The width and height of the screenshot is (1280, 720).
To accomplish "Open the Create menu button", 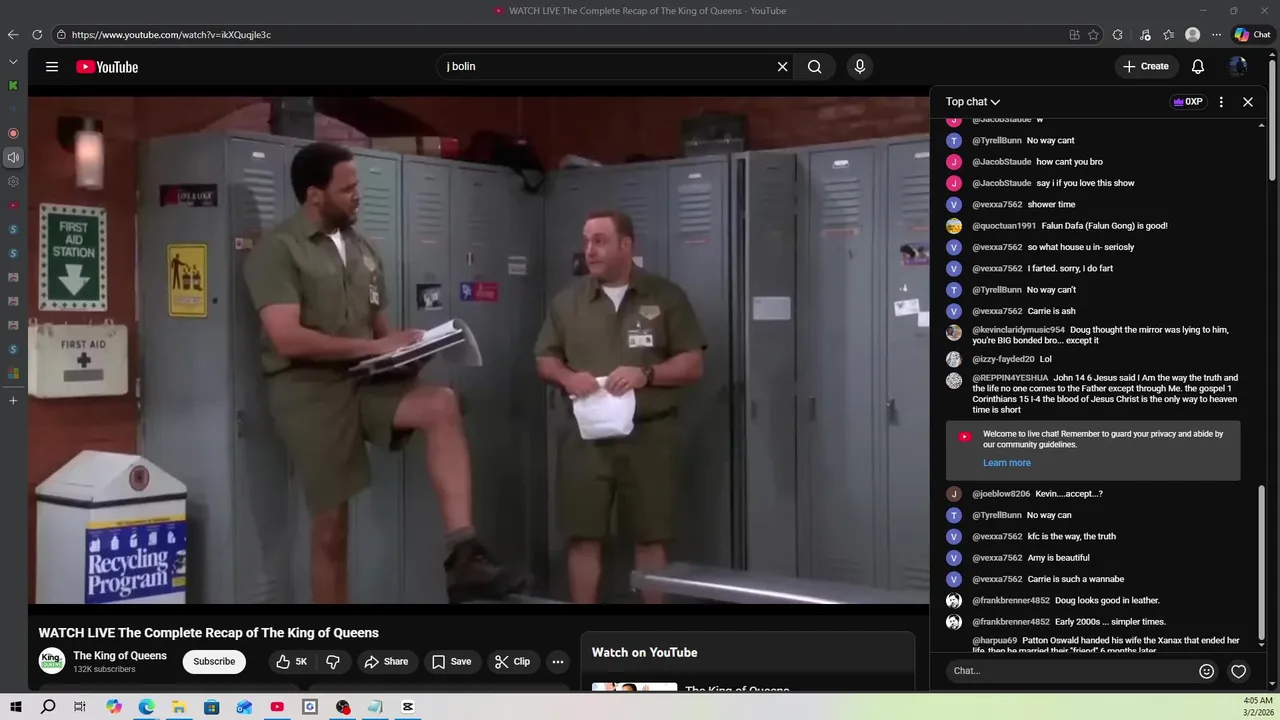I will [1145, 67].
